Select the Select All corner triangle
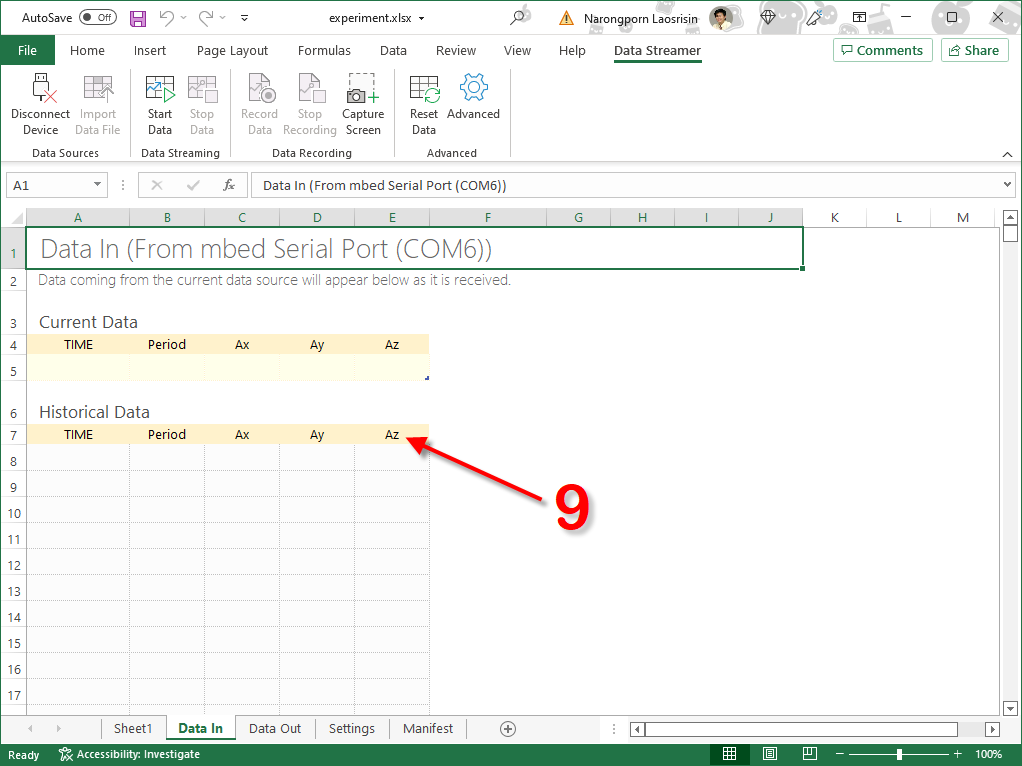Screen dimensions: 1022x766 [17, 218]
